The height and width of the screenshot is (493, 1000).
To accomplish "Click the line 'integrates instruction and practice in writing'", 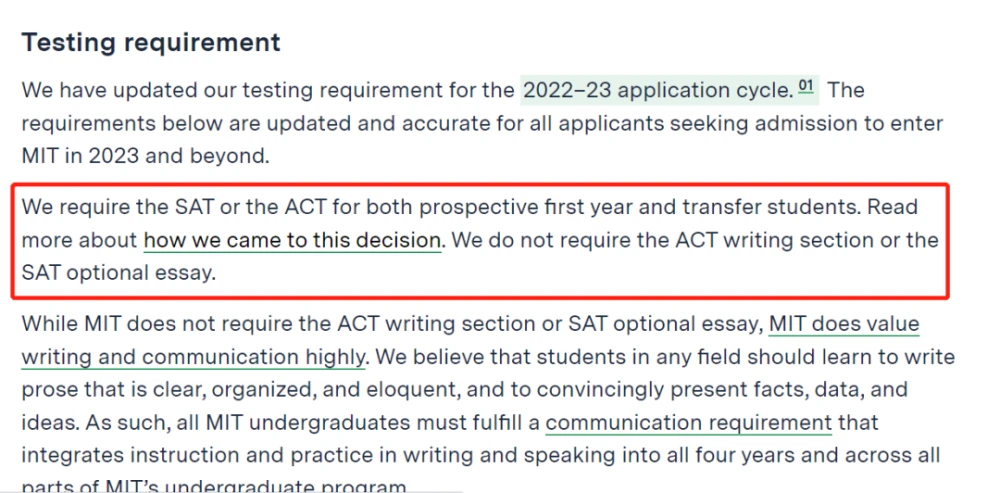I will [x=480, y=455].
